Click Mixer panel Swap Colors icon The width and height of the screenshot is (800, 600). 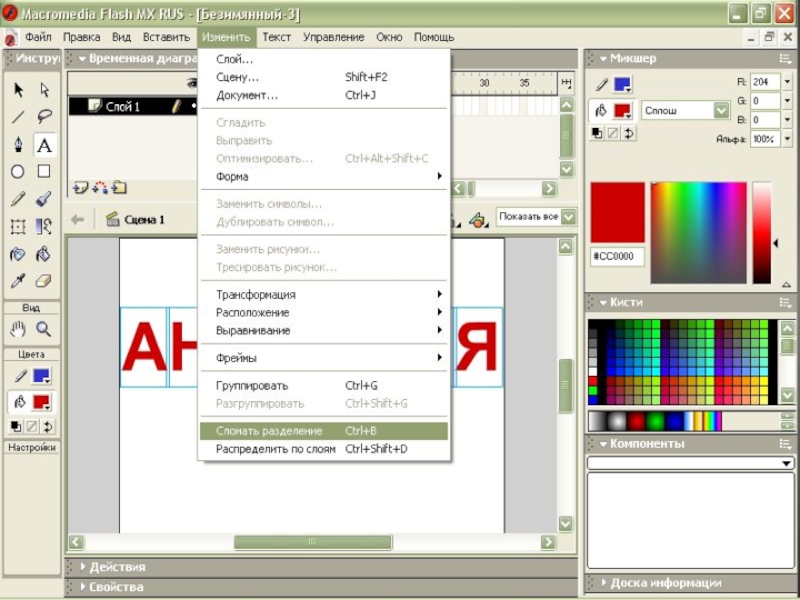click(629, 134)
